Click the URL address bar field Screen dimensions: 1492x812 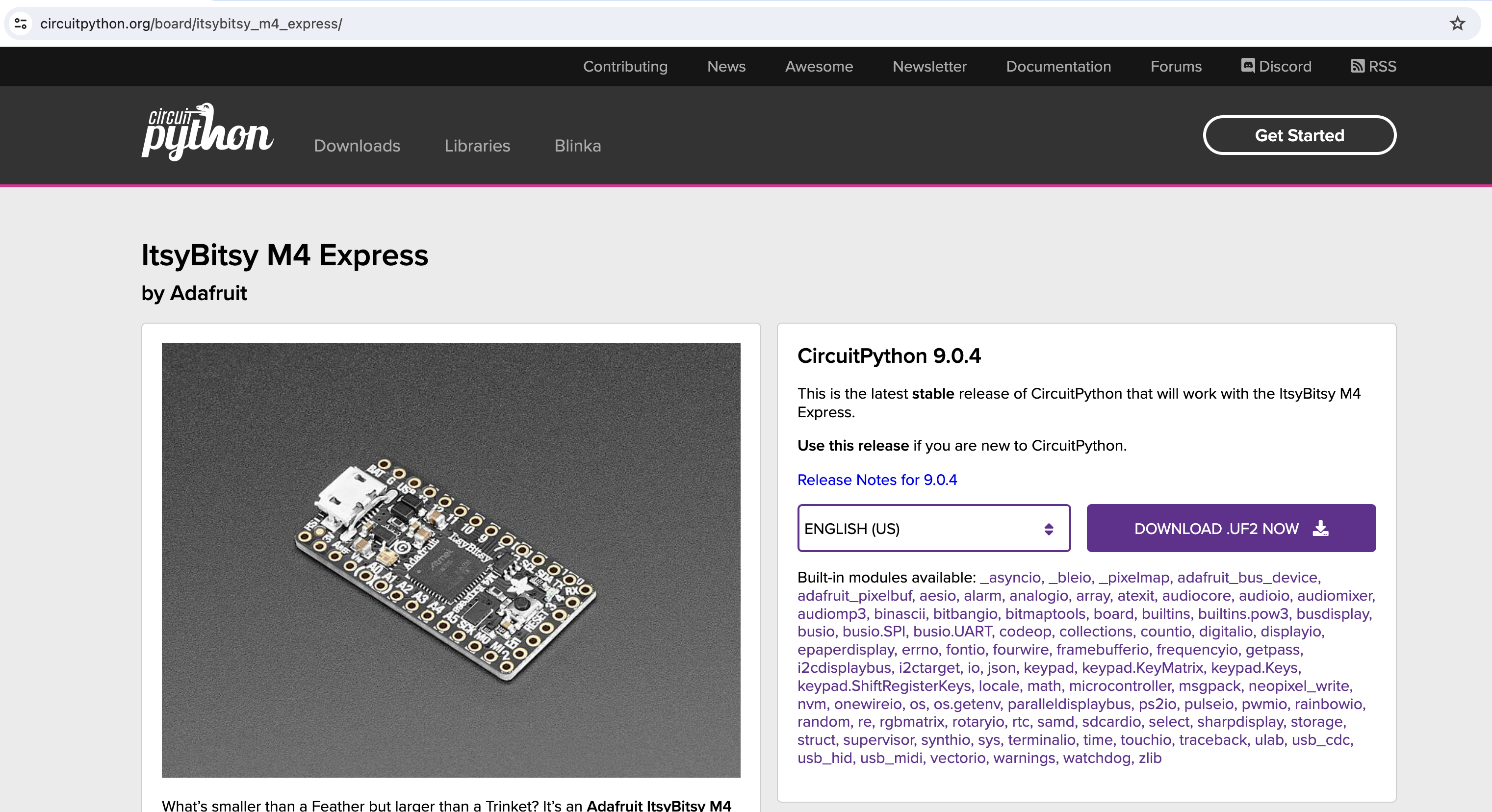pyautogui.click(x=695, y=24)
